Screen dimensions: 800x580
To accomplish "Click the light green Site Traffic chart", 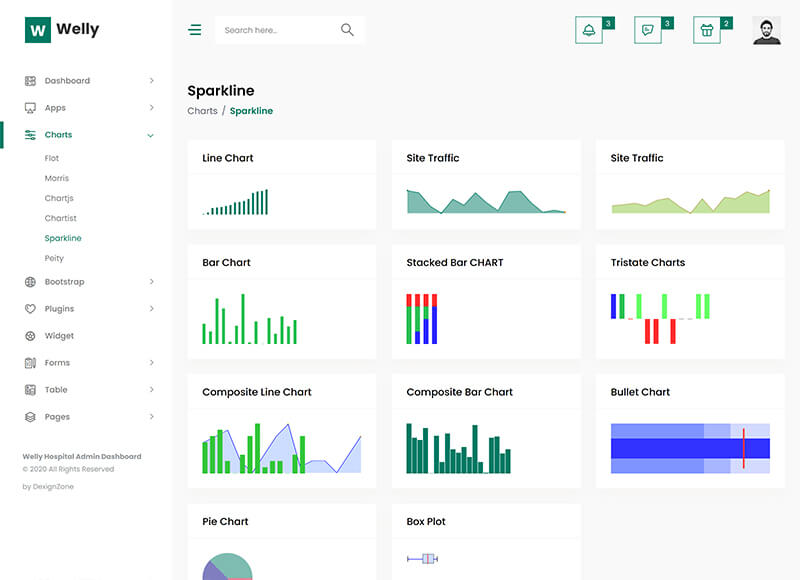I will 691,201.
